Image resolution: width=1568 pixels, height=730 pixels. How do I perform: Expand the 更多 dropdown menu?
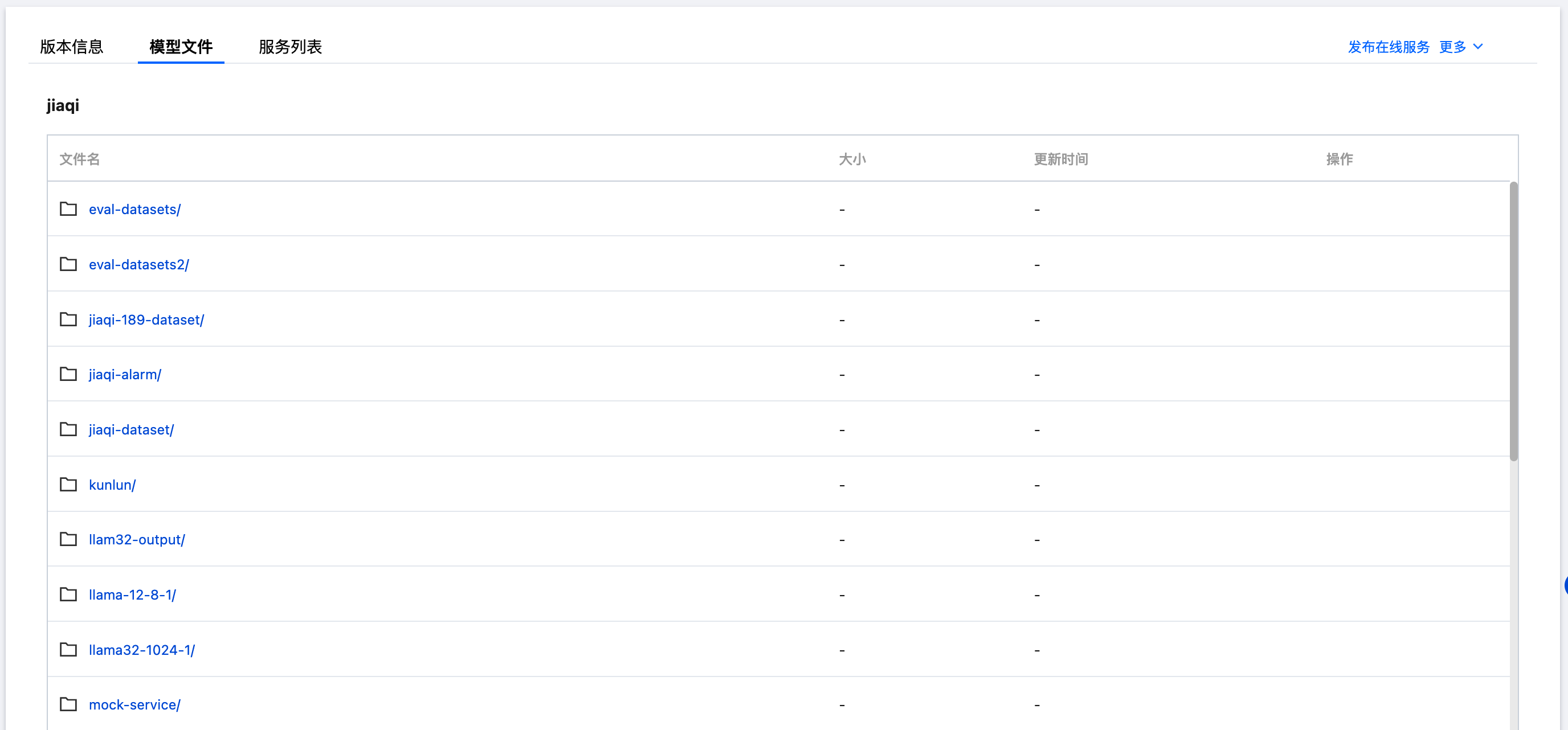coord(1460,47)
